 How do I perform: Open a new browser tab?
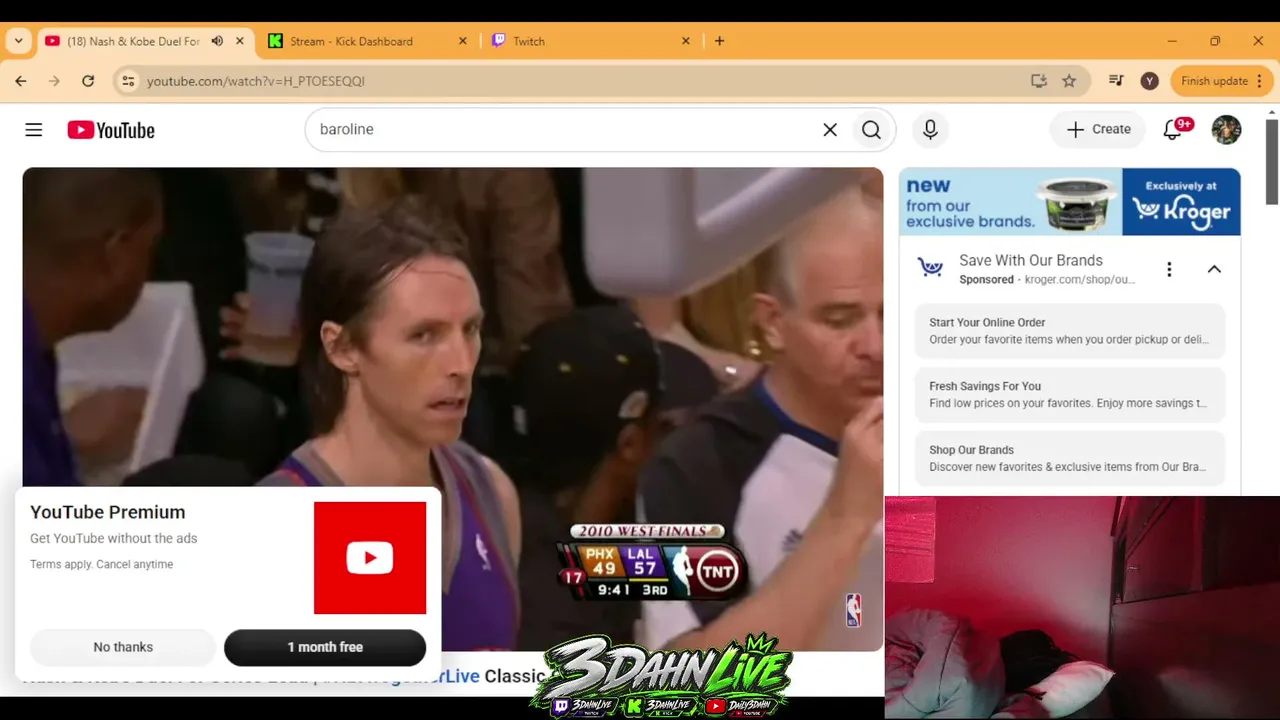point(719,41)
